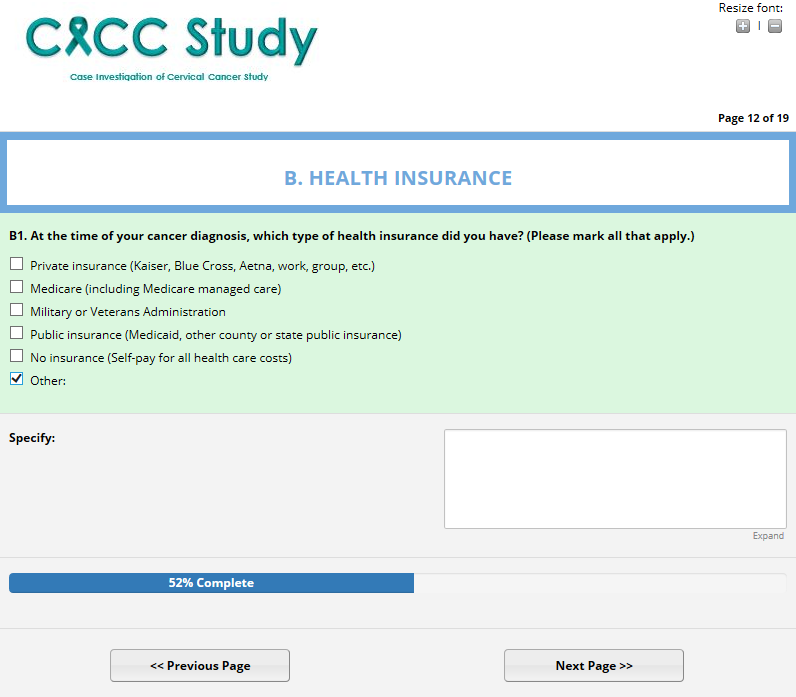796x697 pixels.
Task: Mark the No insurance checkbox
Action: click(17, 356)
